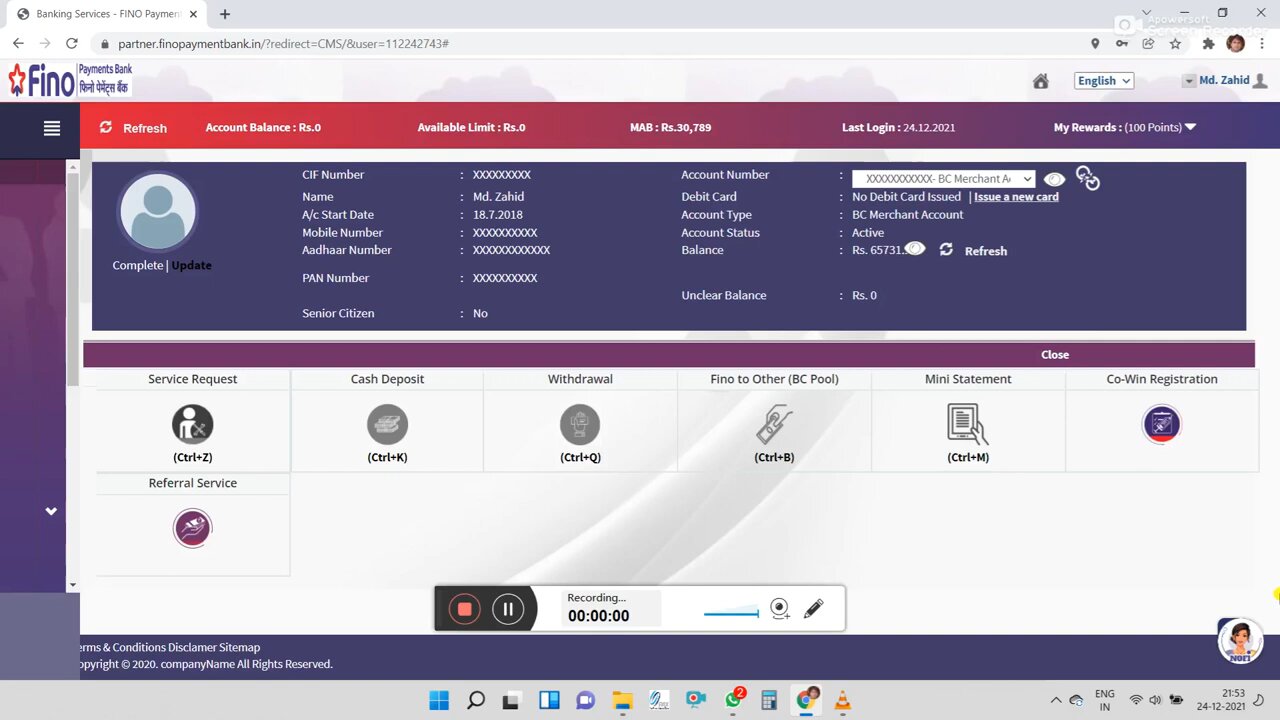The height and width of the screenshot is (720, 1280).
Task: Pause the screen recording
Action: pos(508,609)
